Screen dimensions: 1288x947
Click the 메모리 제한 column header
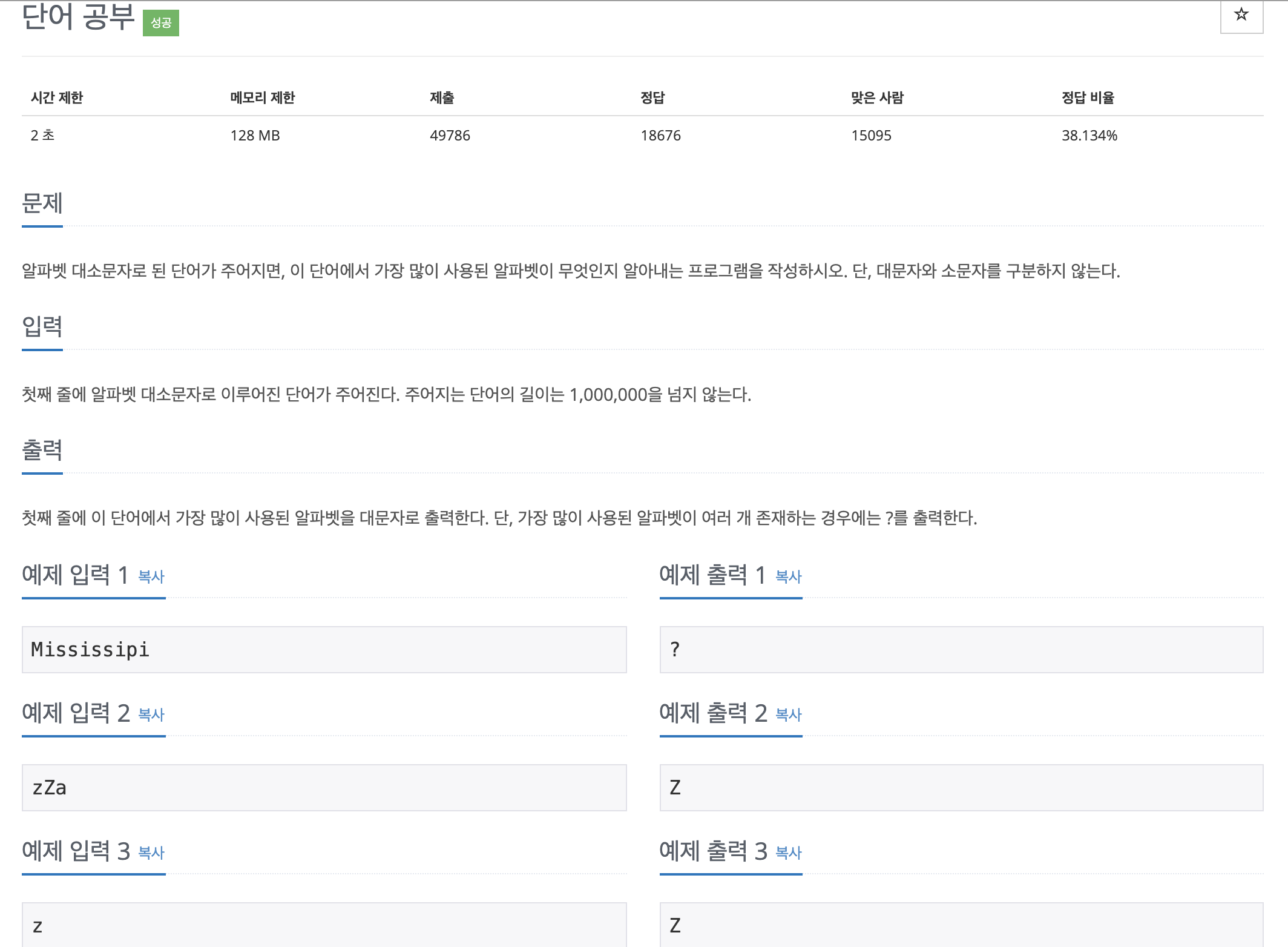coord(262,97)
